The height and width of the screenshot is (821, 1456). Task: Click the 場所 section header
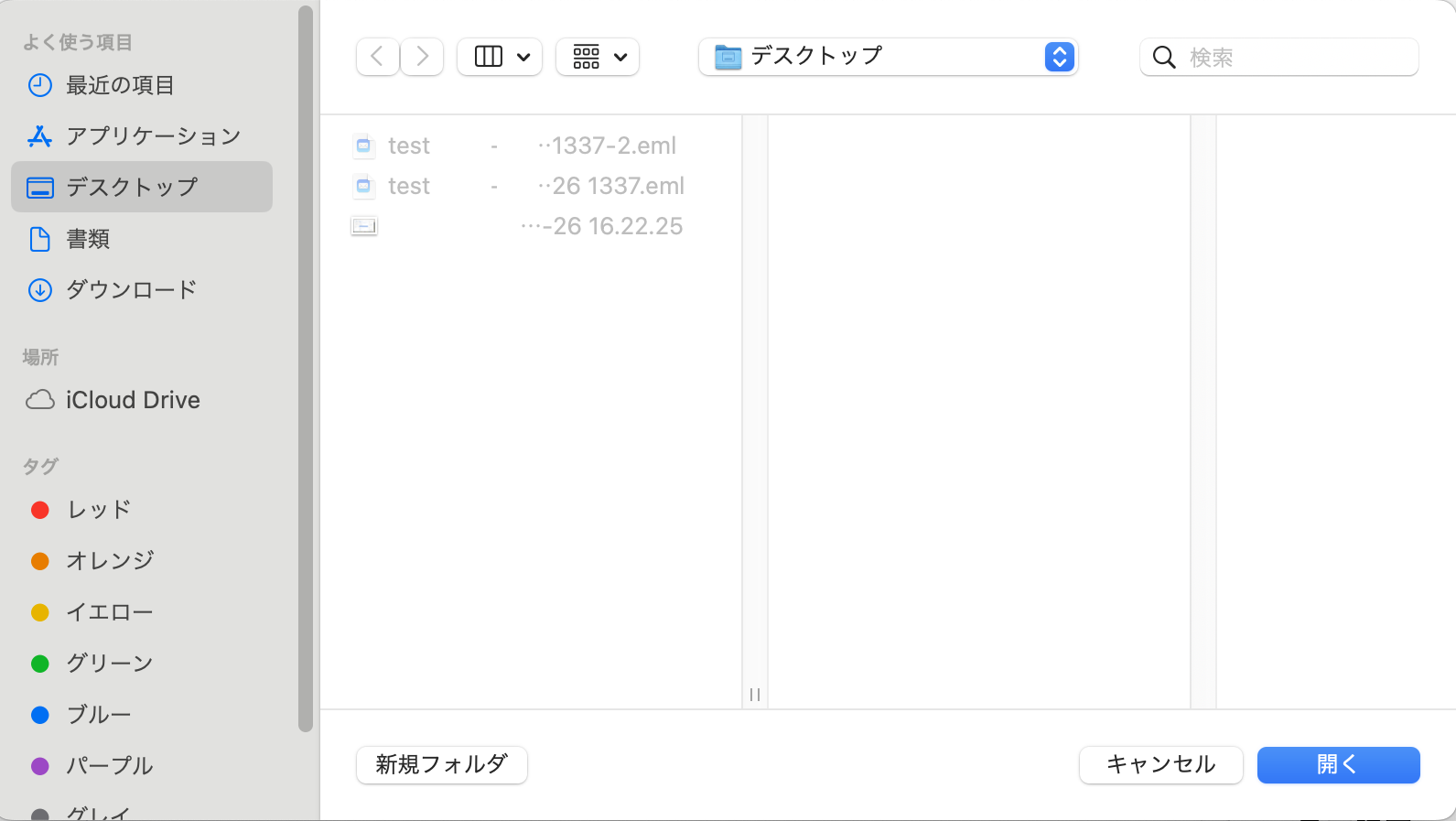pyautogui.click(x=40, y=357)
